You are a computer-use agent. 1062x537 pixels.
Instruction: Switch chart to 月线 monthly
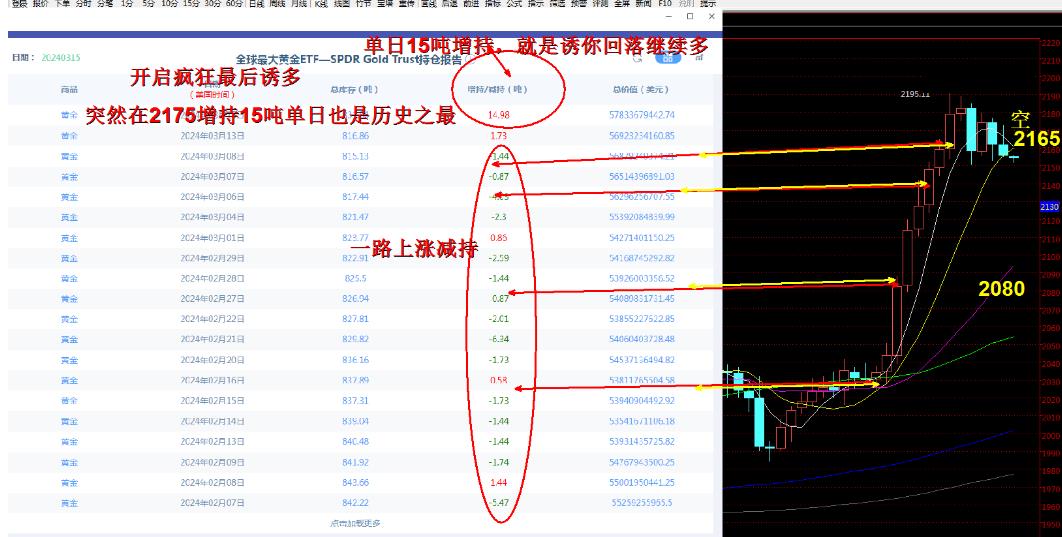(298, 3)
